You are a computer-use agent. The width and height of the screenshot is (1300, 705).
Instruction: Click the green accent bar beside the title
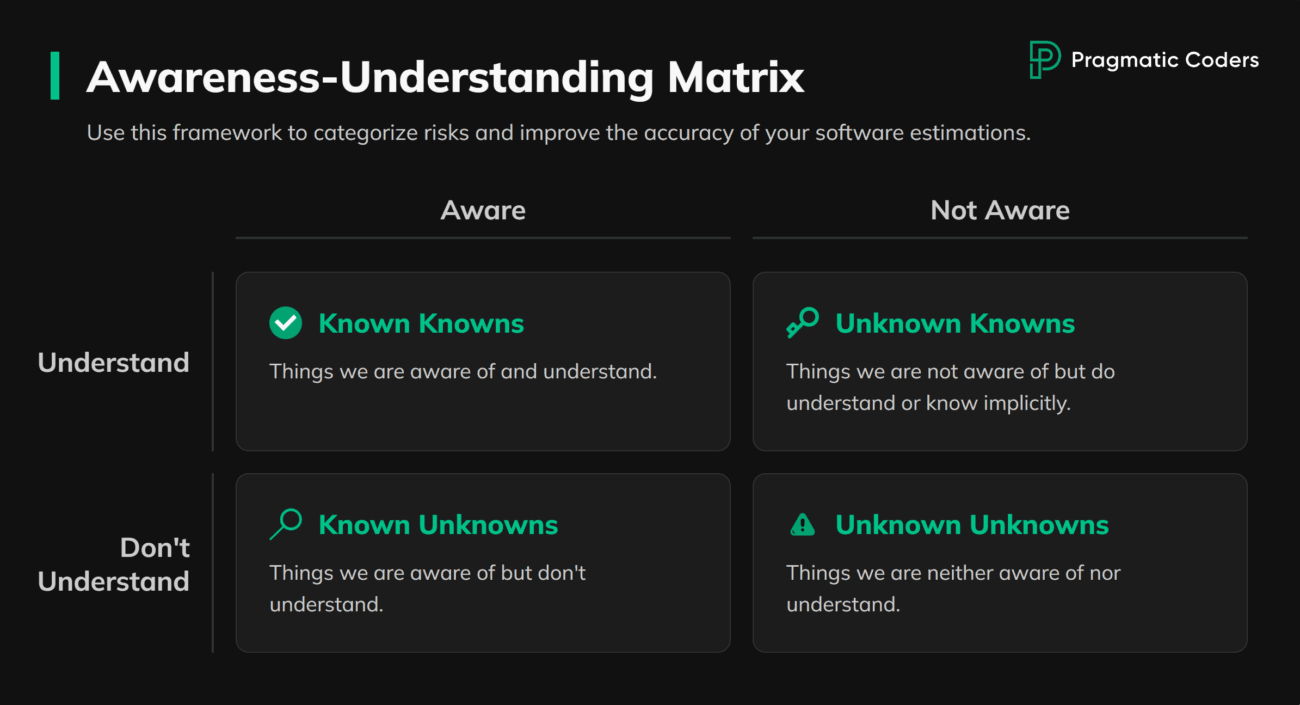click(57, 75)
